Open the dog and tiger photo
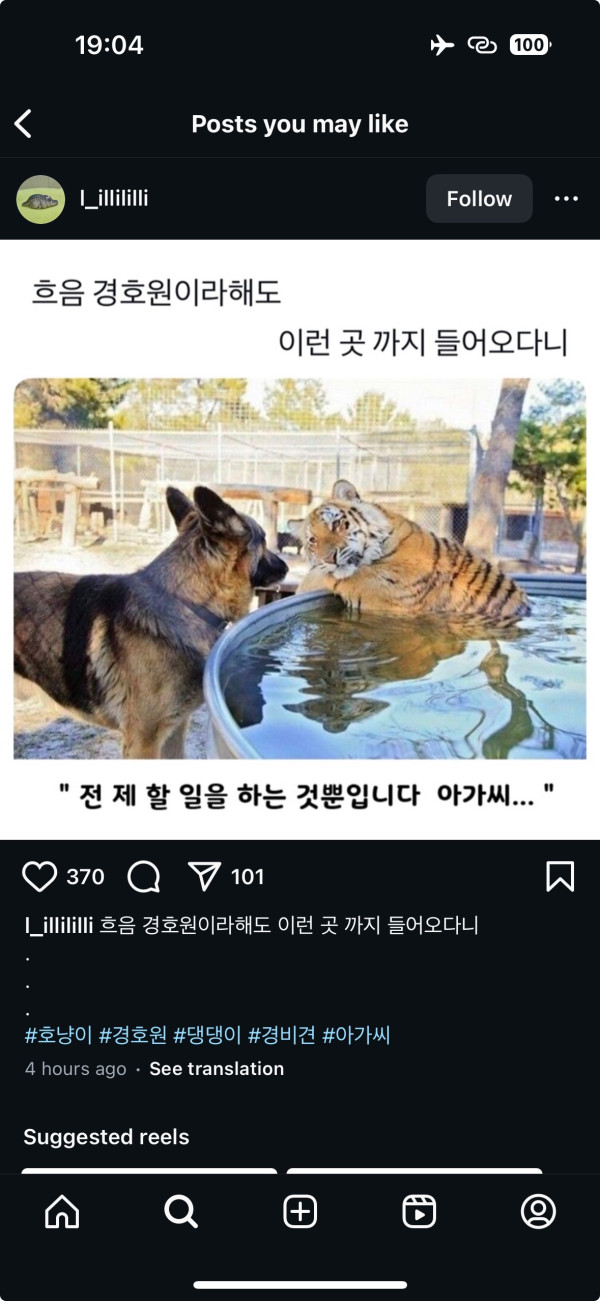This screenshot has width=600, height=1301. 300,568
